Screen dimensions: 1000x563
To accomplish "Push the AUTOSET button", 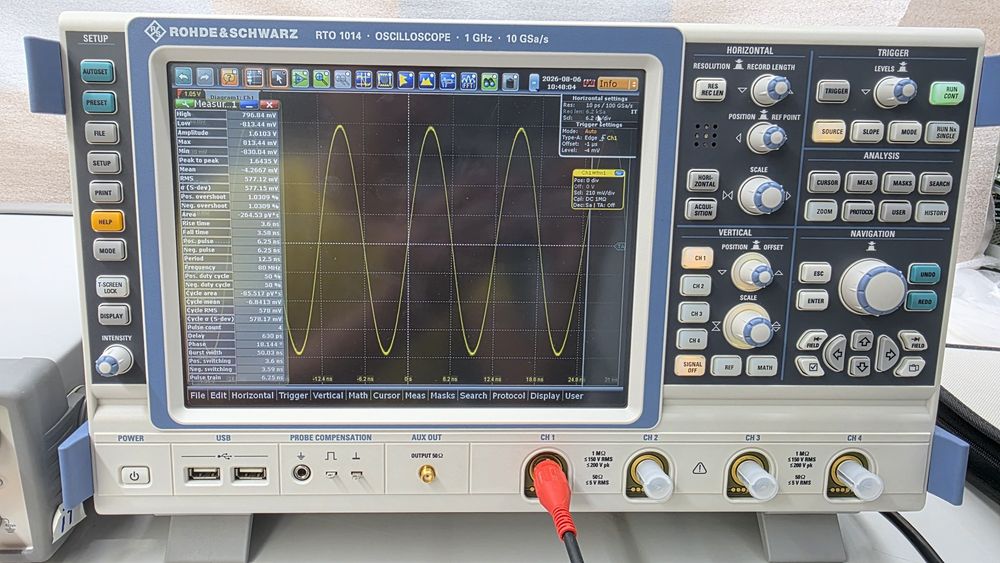I will pos(97,72).
